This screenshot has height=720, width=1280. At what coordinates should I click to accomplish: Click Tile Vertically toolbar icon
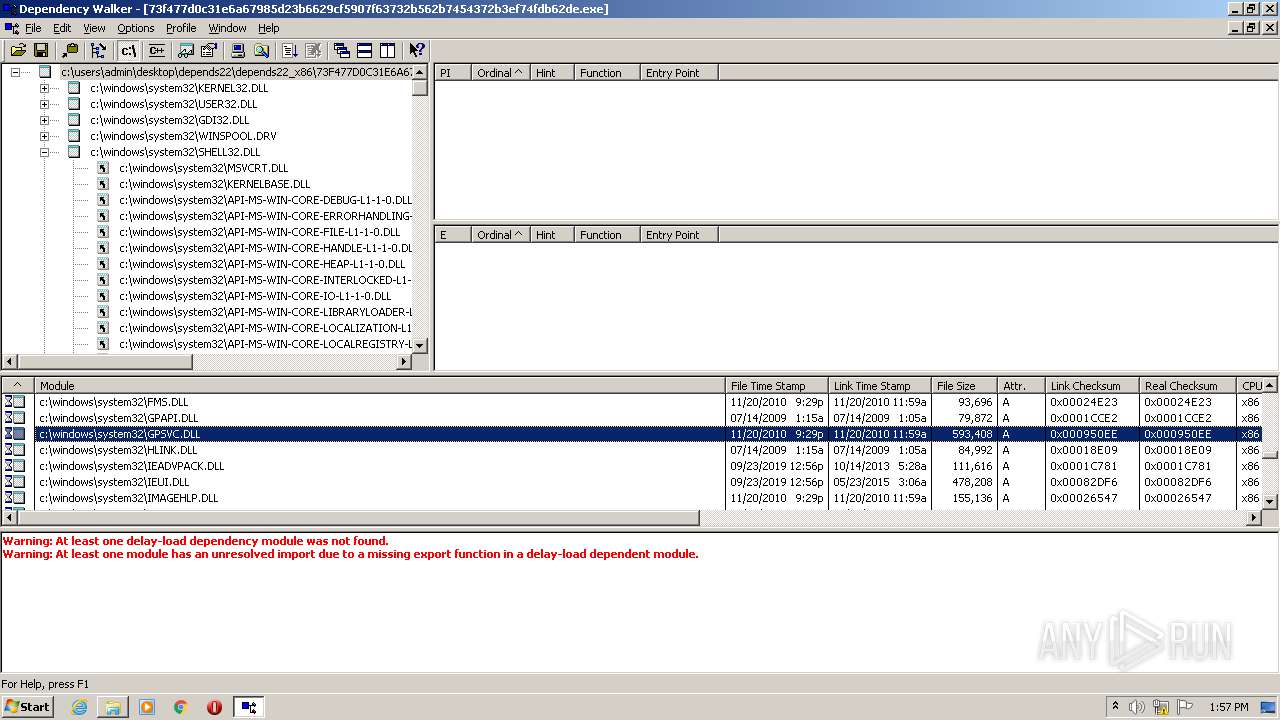[x=387, y=50]
